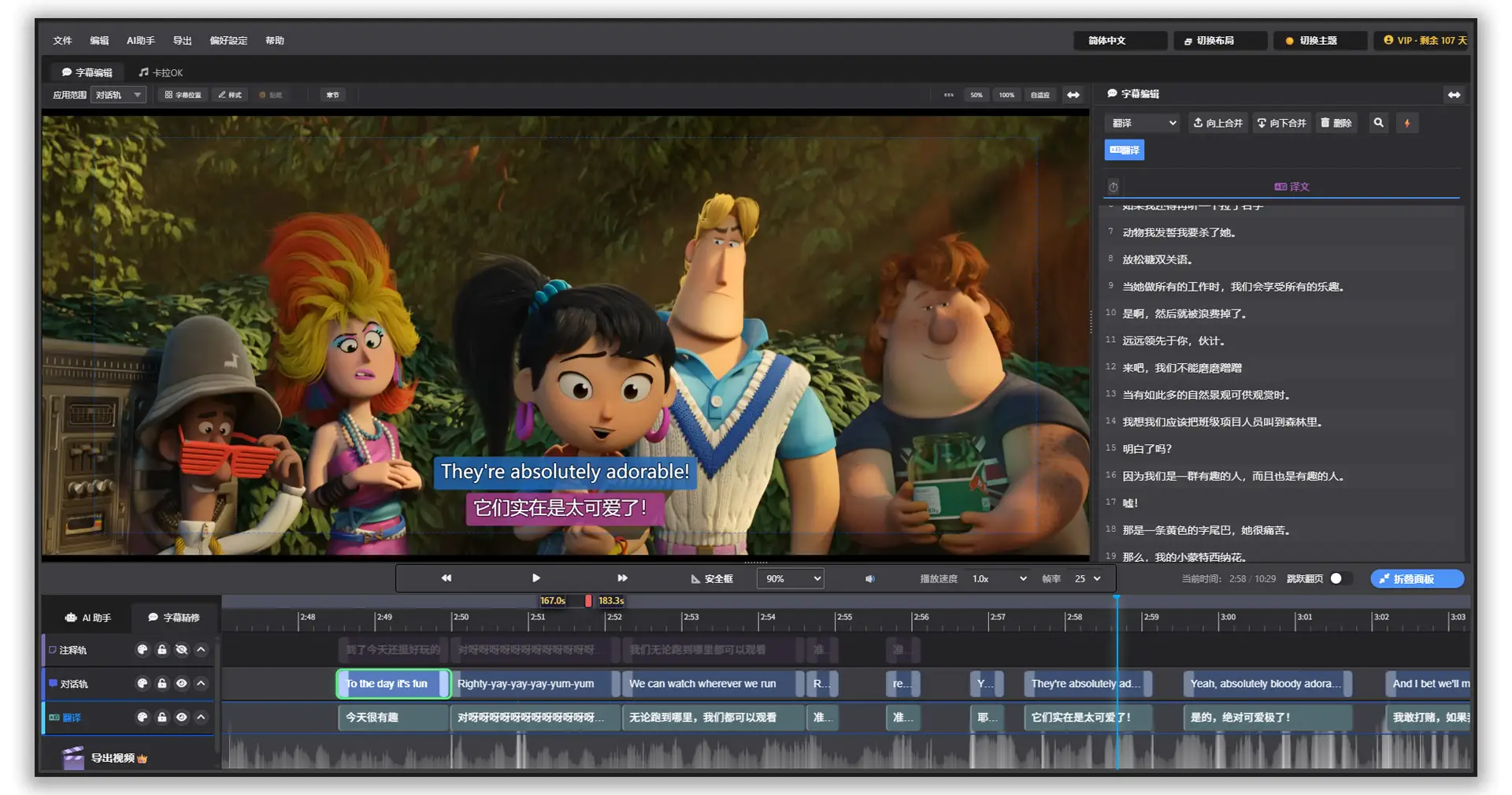Set preview zoom to 50%
1512x795 pixels.
coord(976,95)
